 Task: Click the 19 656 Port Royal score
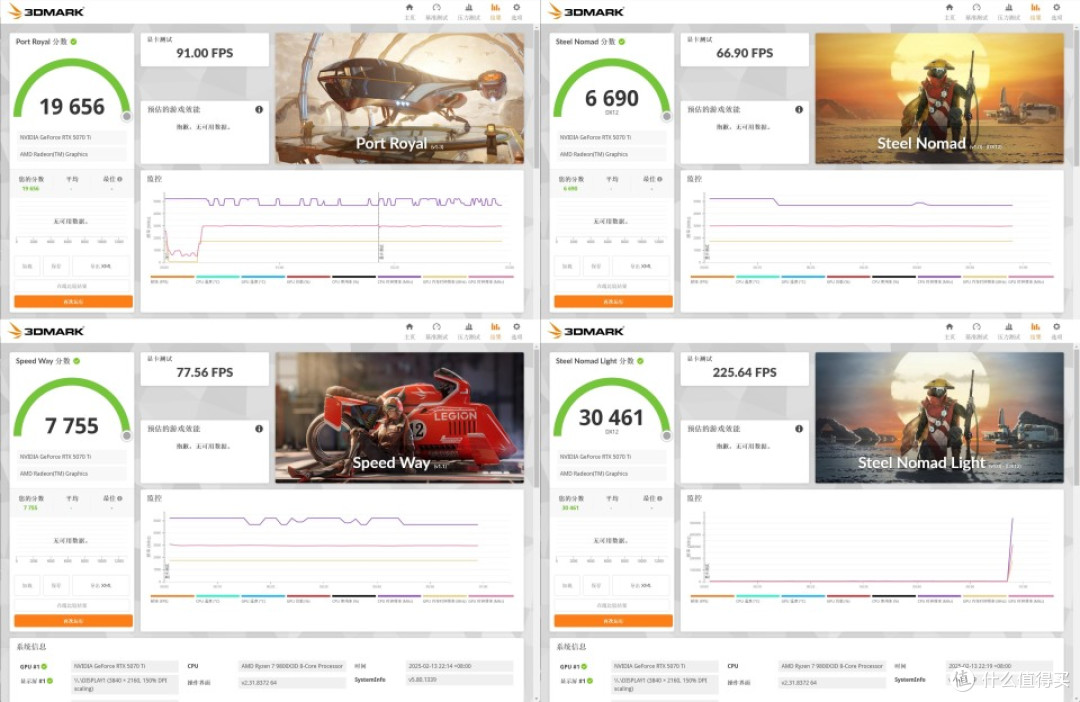pyautogui.click(x=72, y=107)
